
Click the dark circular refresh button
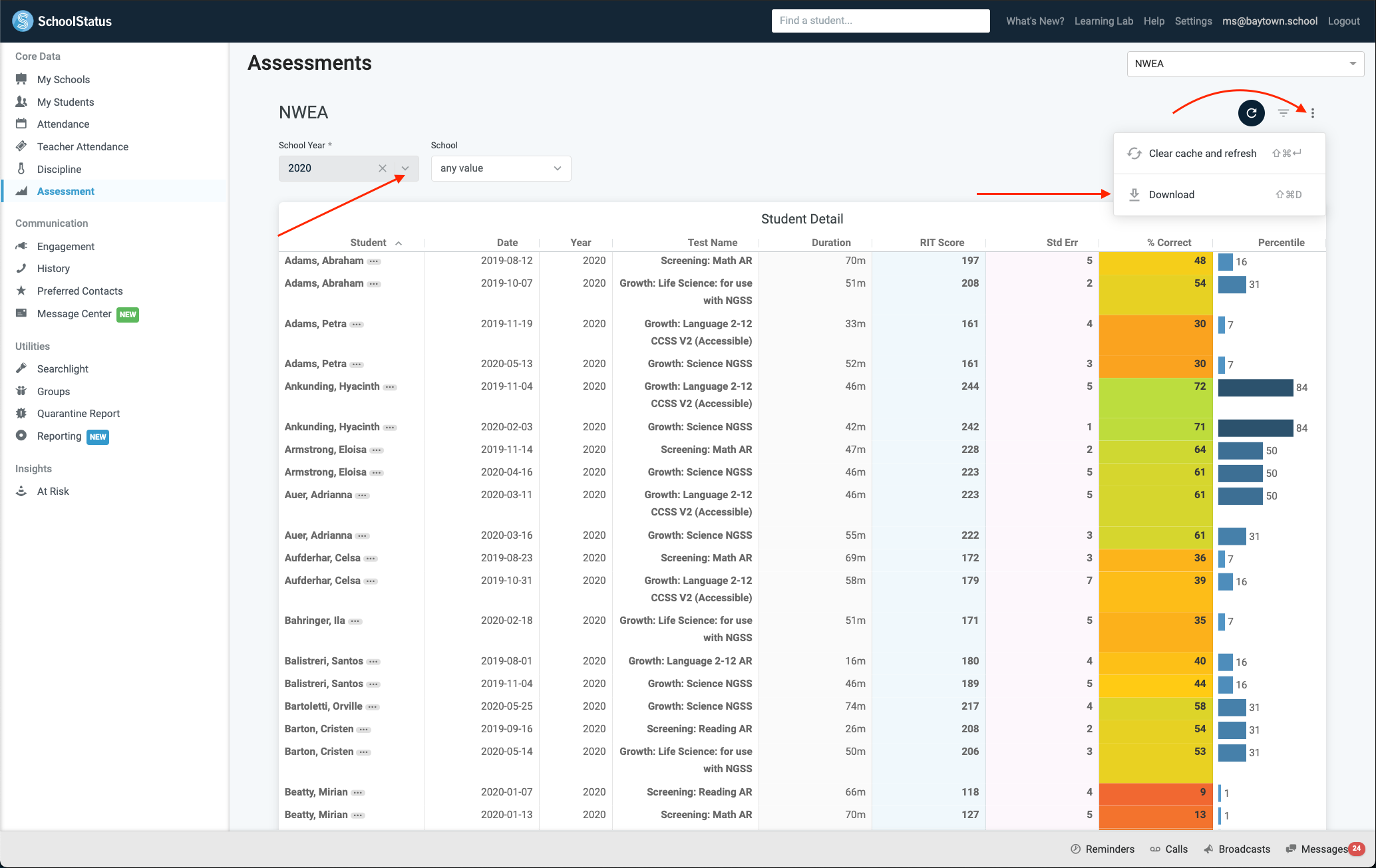[1251, 113]
